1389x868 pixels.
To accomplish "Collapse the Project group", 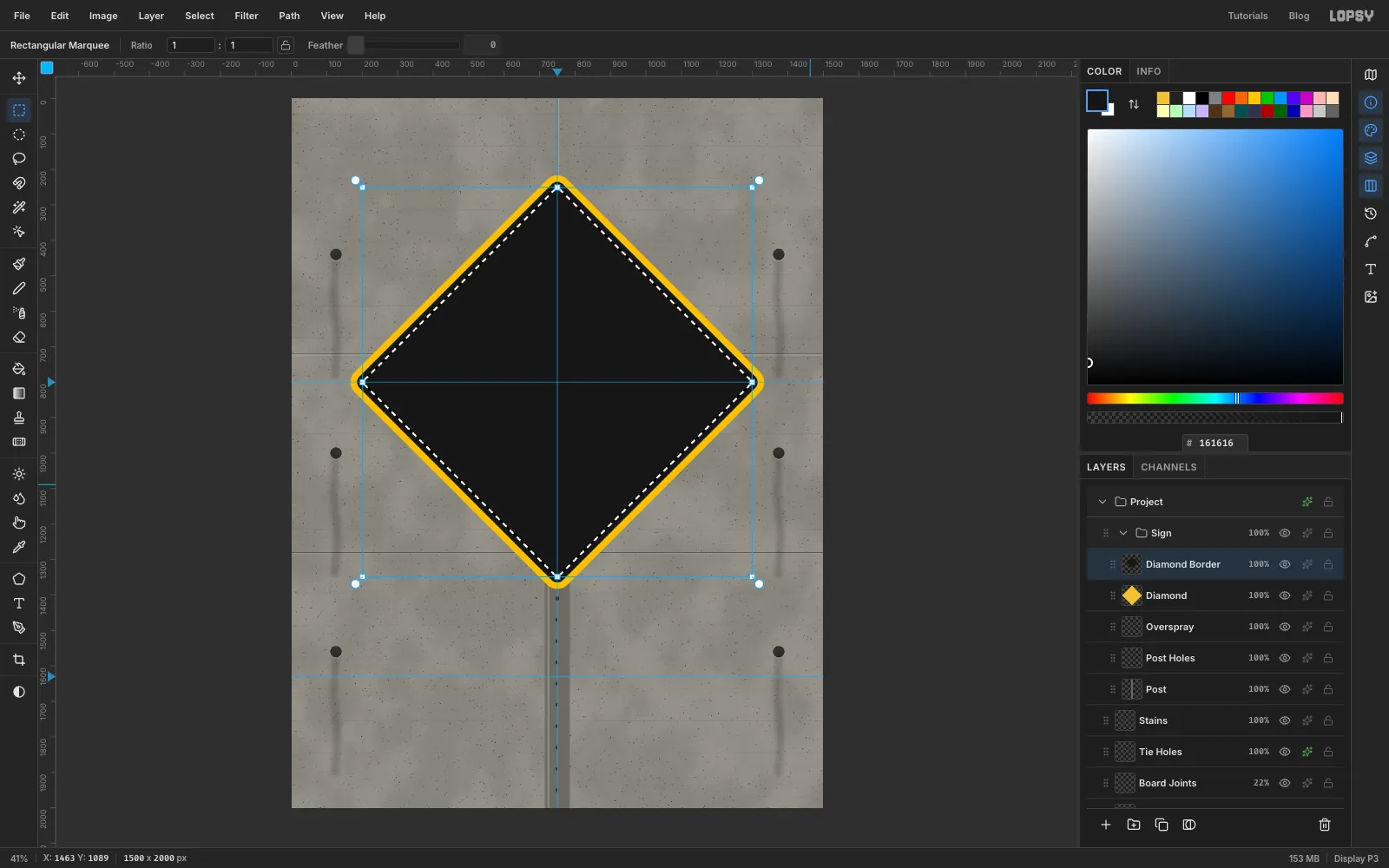I will tap(1103, 502).
